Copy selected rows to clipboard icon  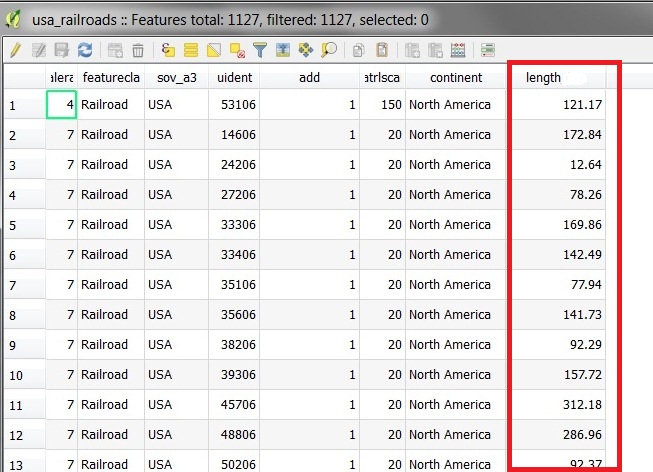click(x=358, y=50)
